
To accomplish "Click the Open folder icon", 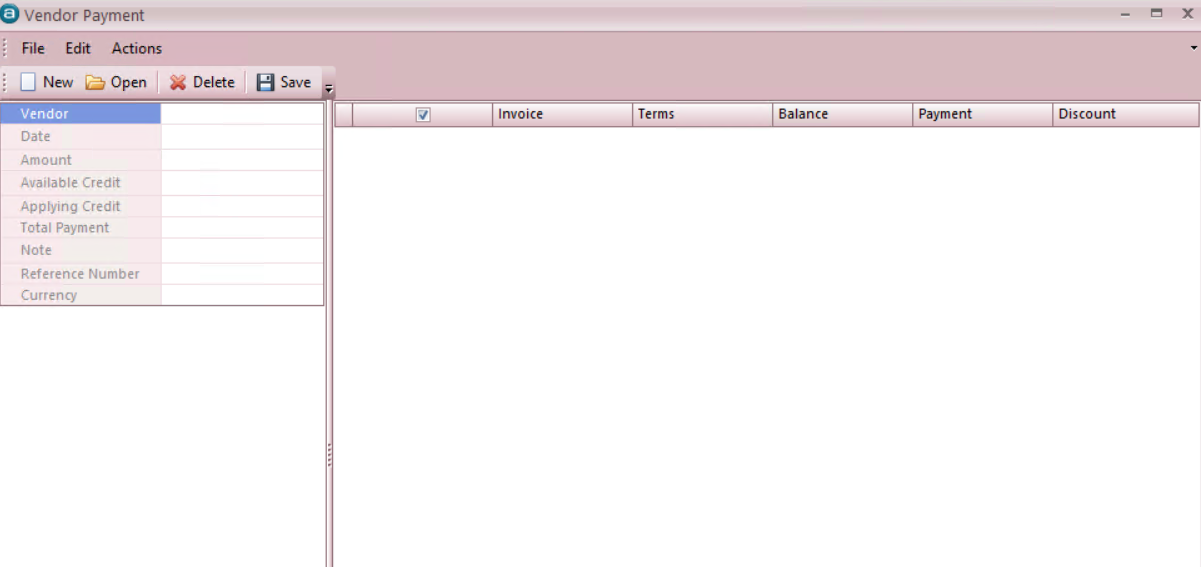I will click(95, 83).
